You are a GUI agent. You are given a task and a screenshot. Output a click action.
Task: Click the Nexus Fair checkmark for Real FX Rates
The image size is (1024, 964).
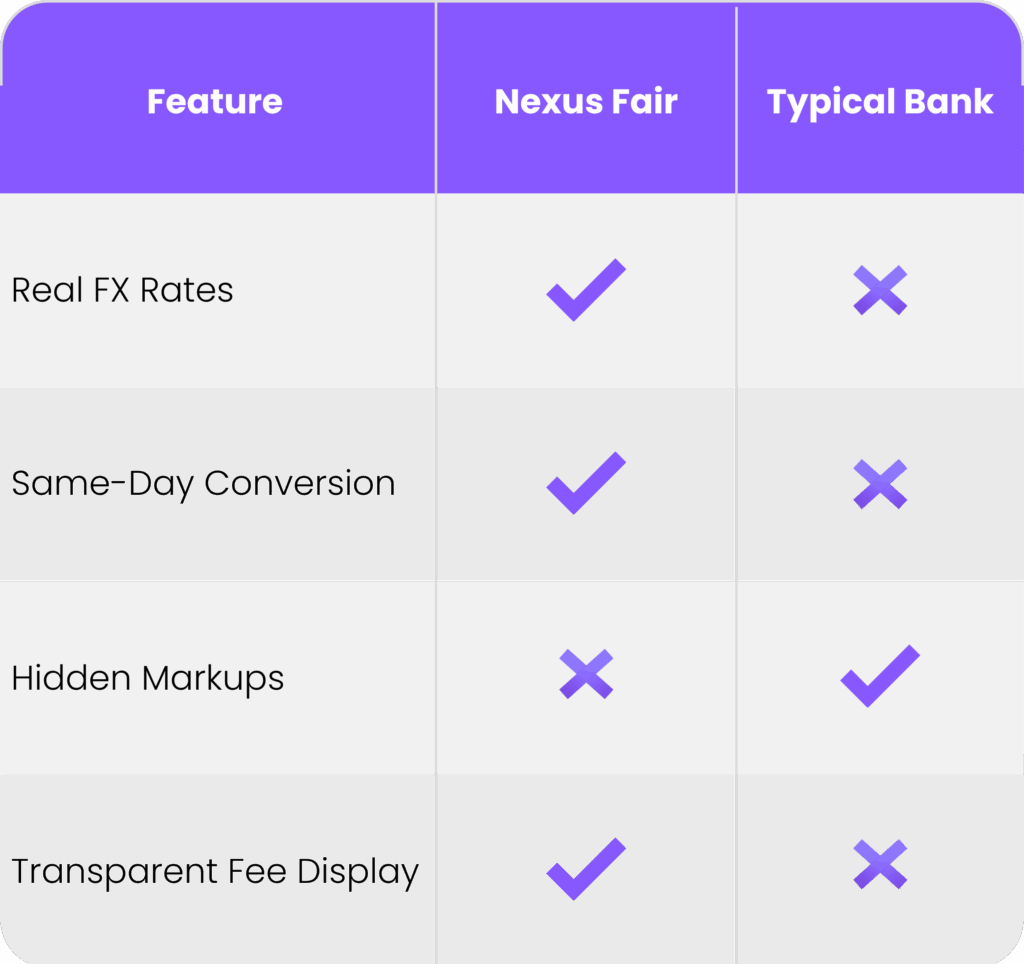tap(586, 290)
